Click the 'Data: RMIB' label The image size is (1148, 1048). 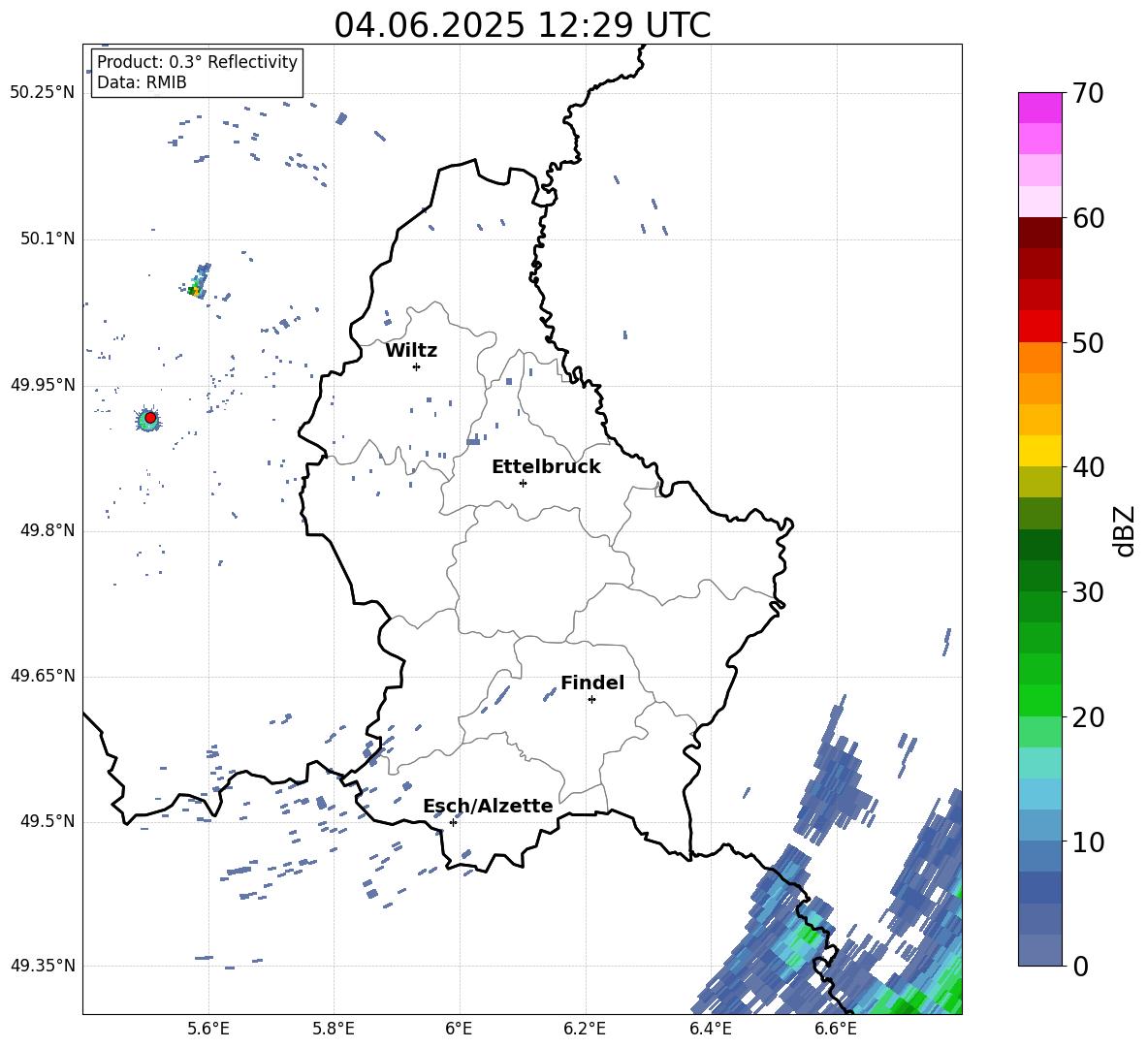(x=142, y=82)
